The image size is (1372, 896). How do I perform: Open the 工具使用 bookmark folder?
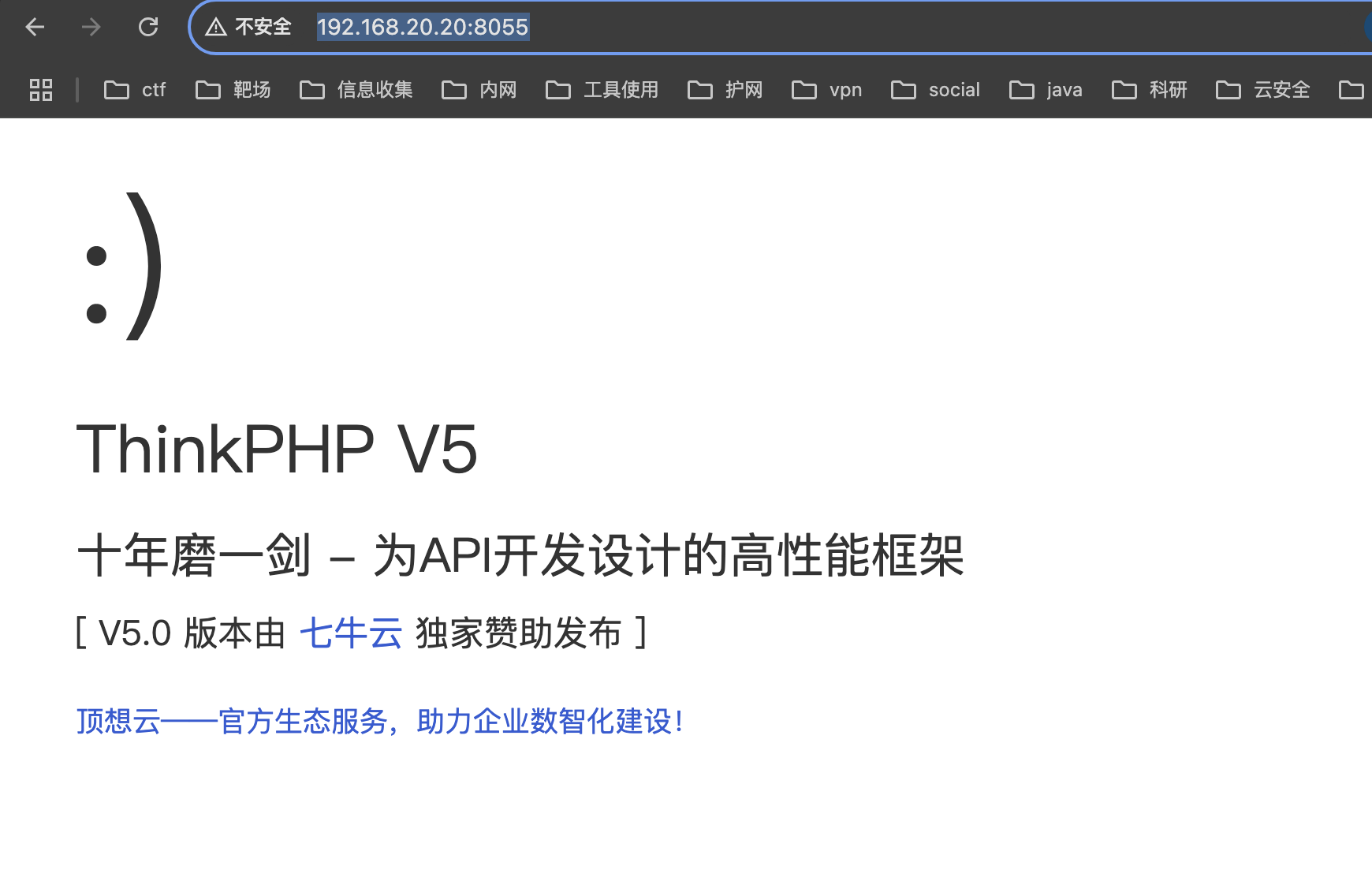(602, 90)
